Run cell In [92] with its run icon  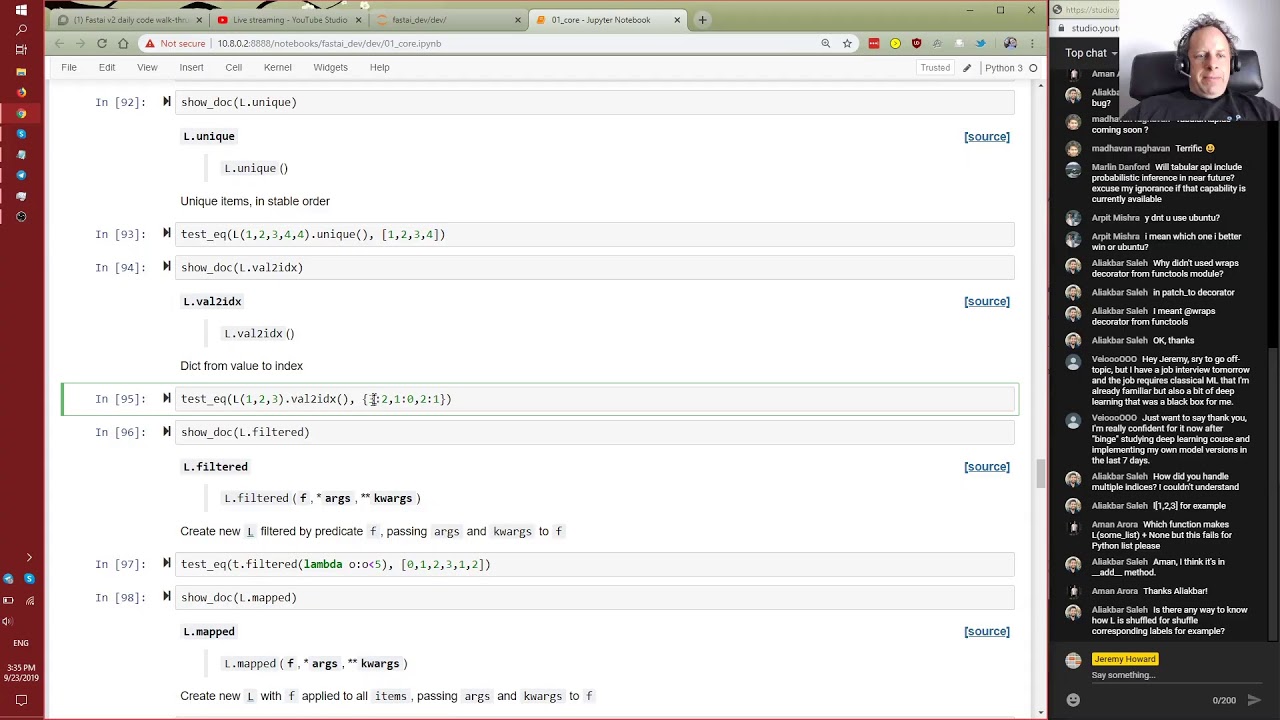click(x=167, y=102)
